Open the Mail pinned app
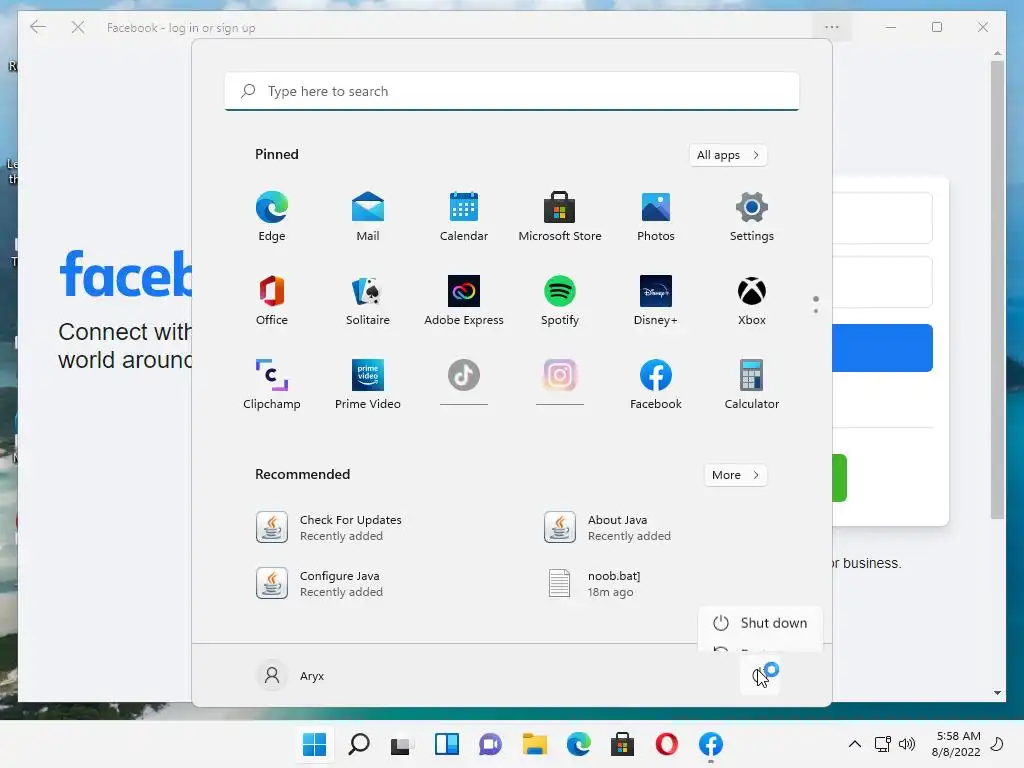 coord(368,216)
